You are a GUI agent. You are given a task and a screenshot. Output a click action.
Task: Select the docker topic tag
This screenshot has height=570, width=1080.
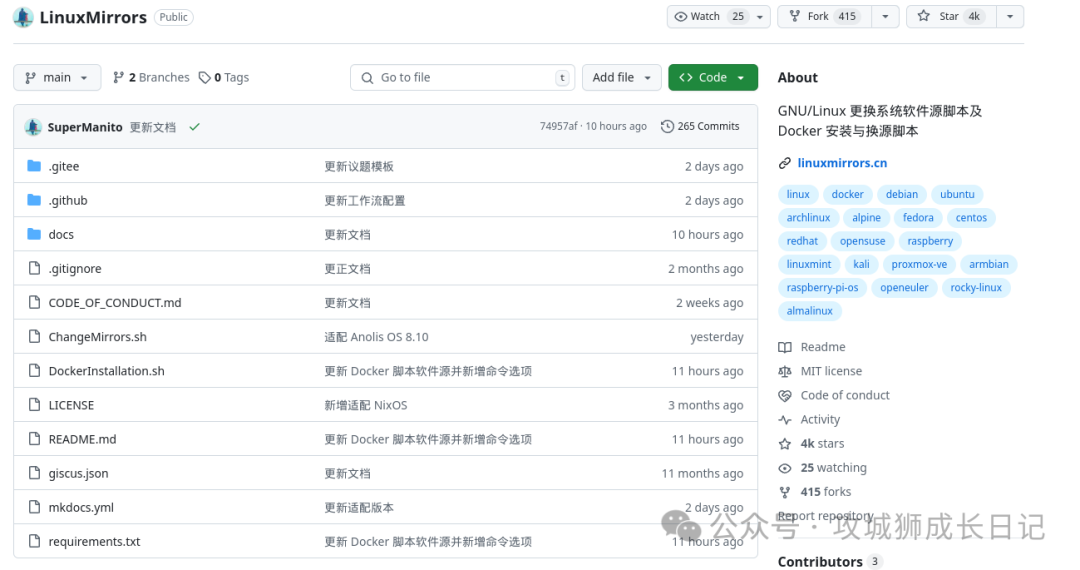click(x=847, y=194)
